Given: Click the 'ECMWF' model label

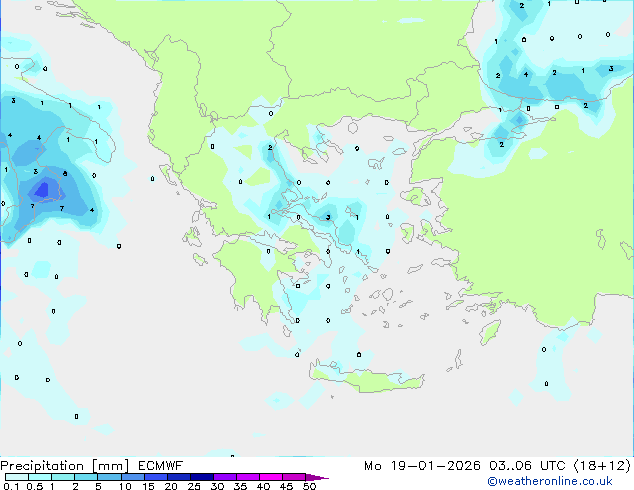Looking at the screenshot, I should 161,466.
